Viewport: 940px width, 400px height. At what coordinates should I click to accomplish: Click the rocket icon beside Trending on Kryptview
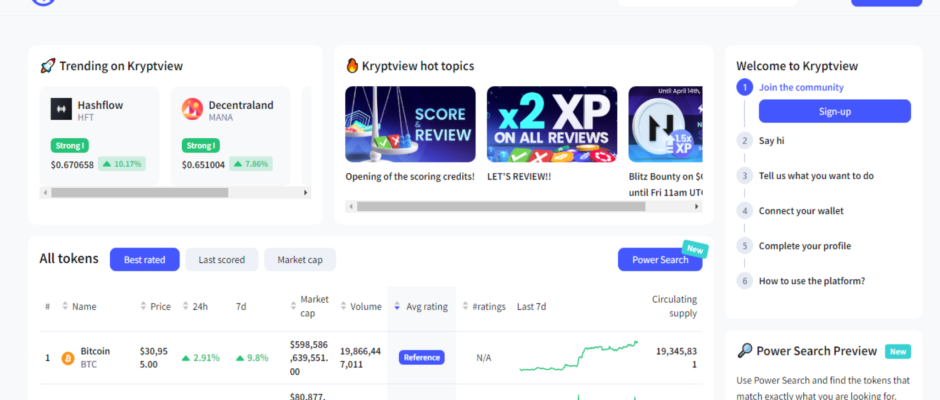pos(48,66)
